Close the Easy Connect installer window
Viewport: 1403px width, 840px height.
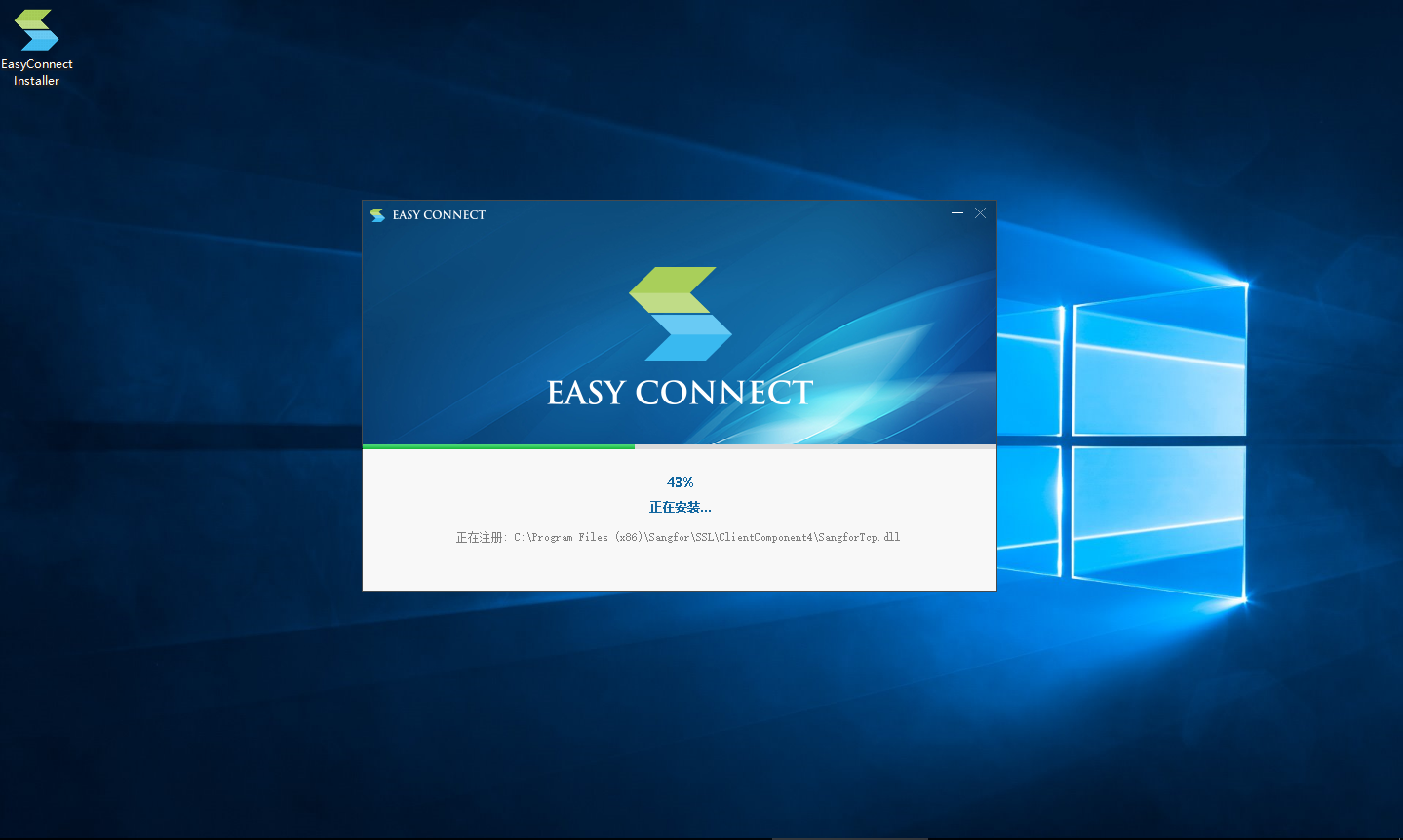tap(981, 212)
